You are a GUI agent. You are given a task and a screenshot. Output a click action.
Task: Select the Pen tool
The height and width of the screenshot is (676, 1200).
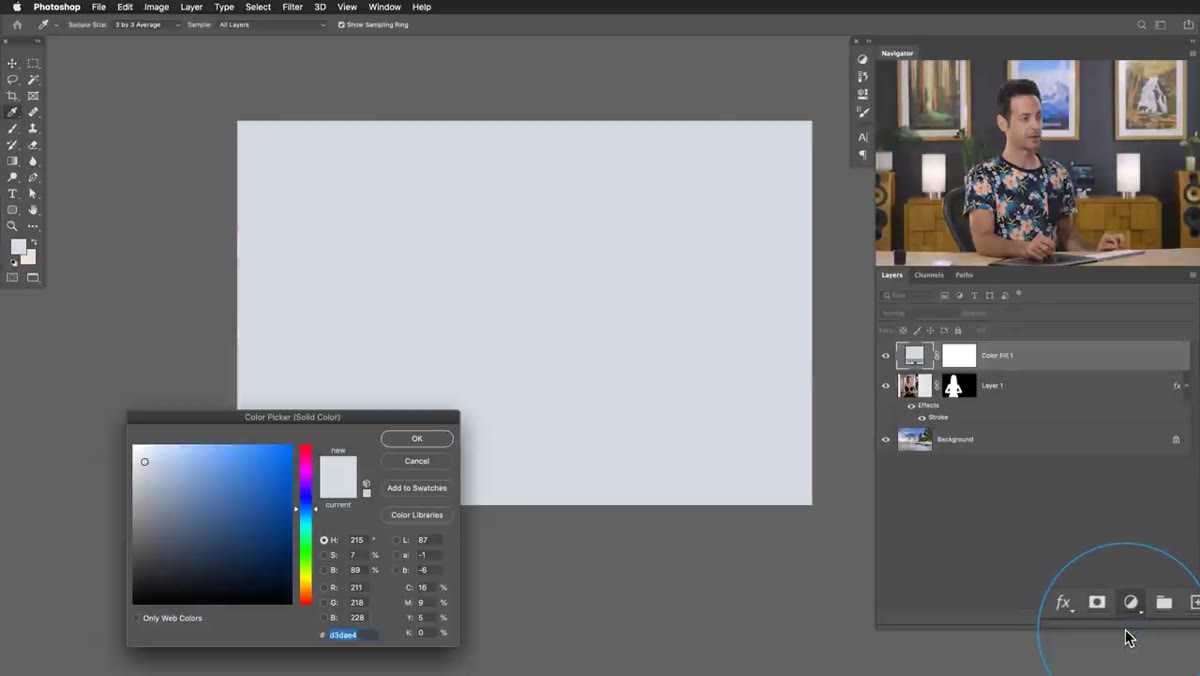click(33, 177)
